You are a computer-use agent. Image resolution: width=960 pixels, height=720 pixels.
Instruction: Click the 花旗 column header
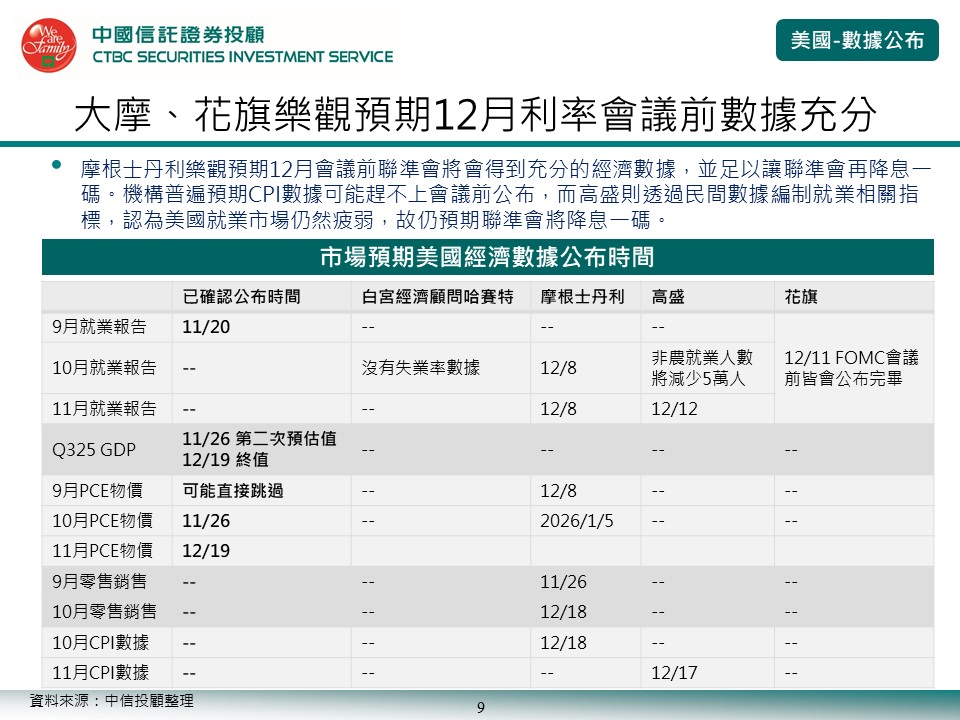click(x=802, y=297)
